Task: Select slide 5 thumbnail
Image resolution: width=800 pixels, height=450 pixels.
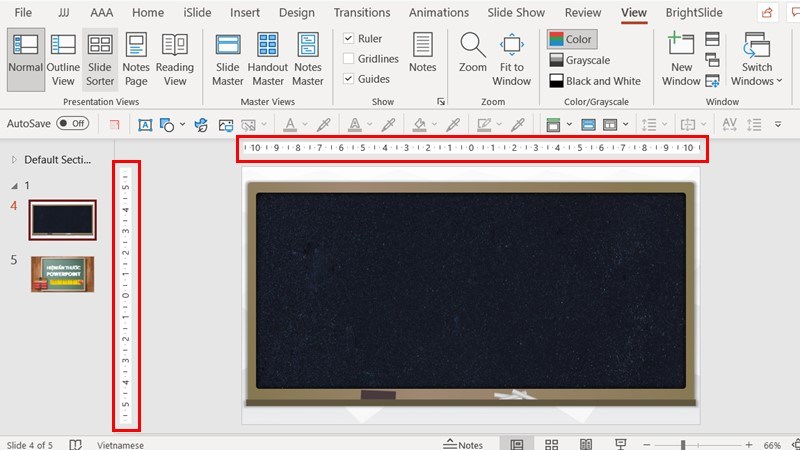Action: pyautogui.click(x=62, y=274)
